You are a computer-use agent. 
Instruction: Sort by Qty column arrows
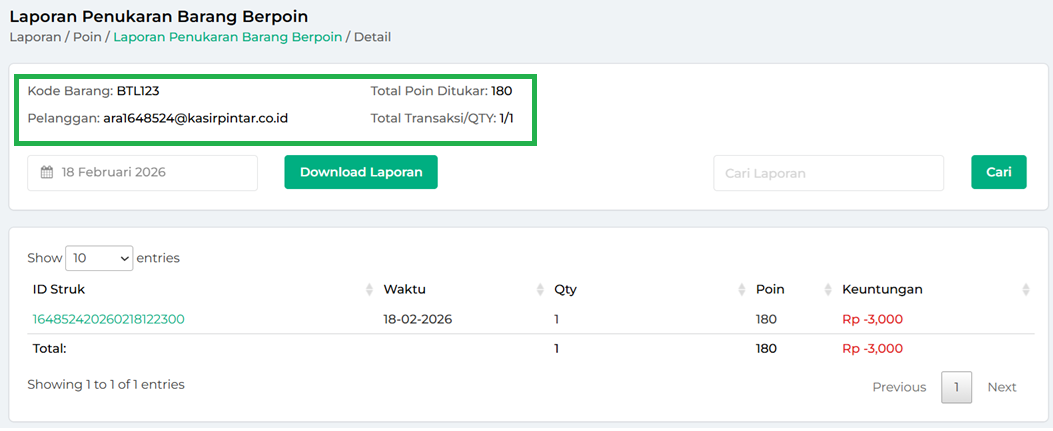[742, 290]
